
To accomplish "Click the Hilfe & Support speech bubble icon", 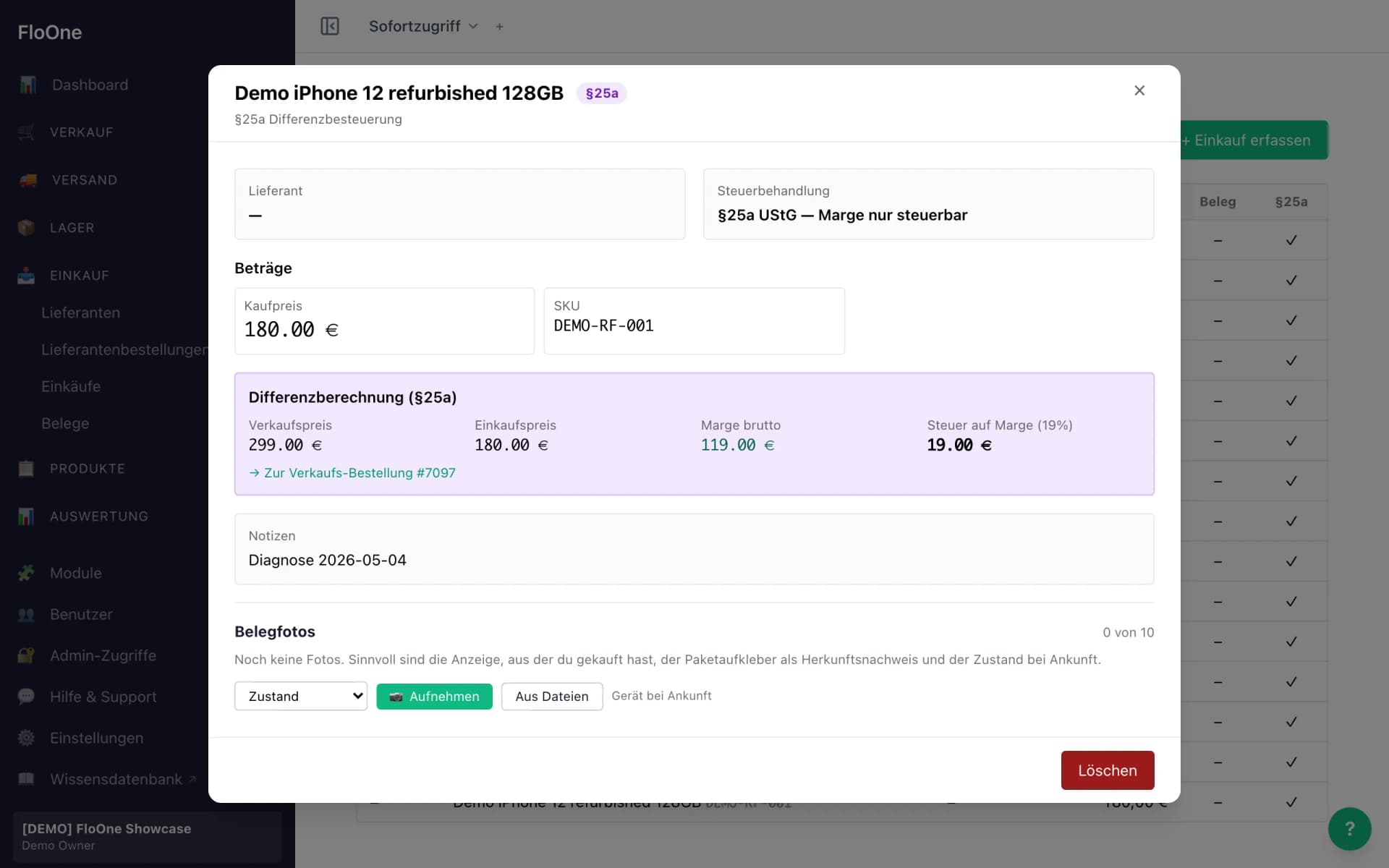I will (26, 697).
